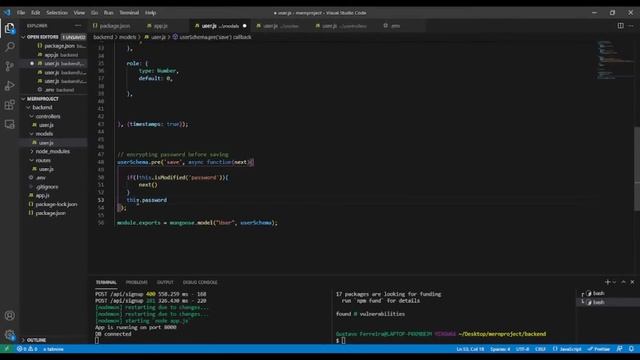Viewport: 640px width, 360px height.
Task: Click the code minimap
Action: click(x=615, y=59)
